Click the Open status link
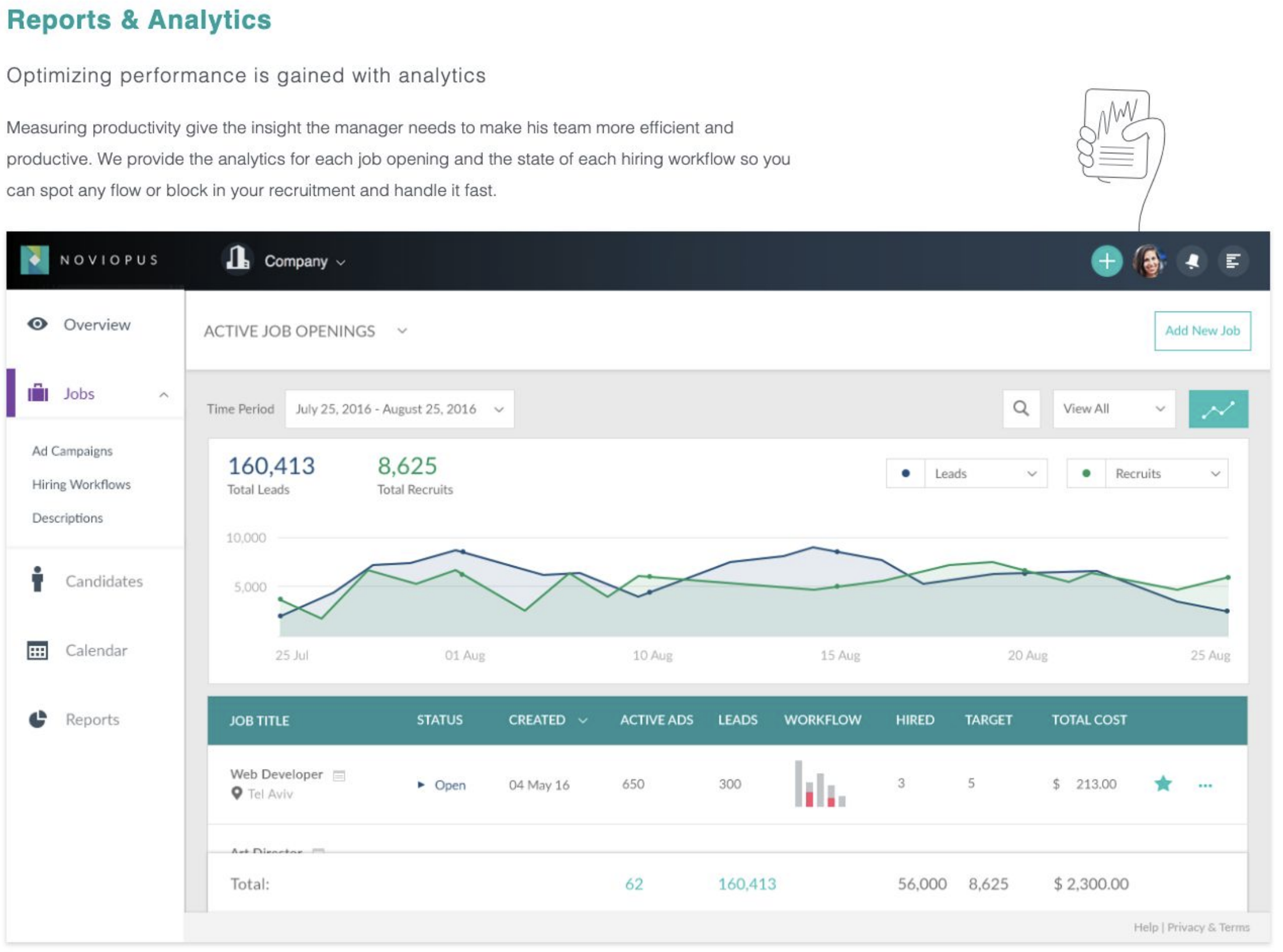The height and width of the screenshot is (952, 1283). coord(450,785)
